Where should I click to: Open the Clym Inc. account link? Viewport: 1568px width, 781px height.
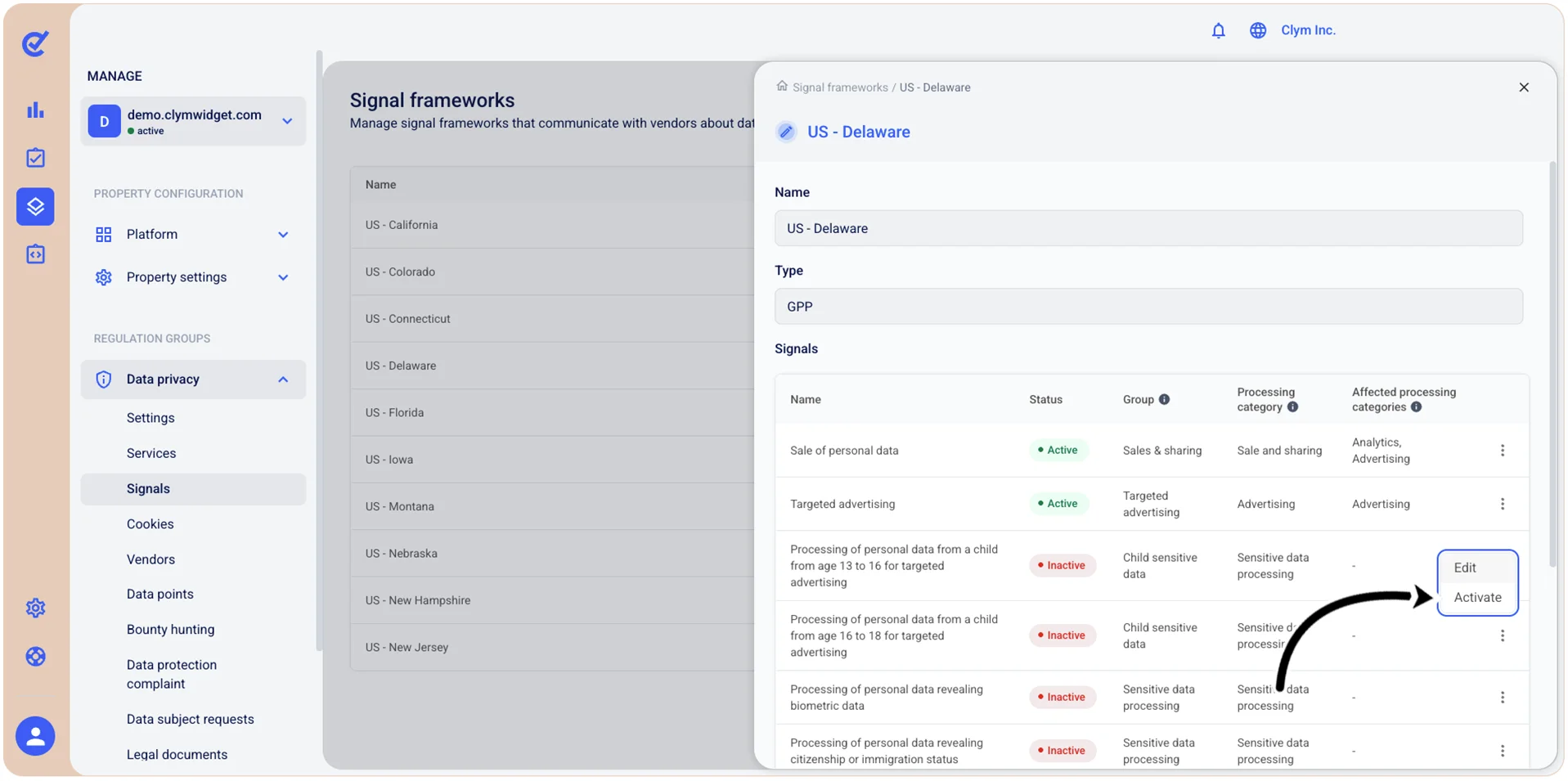1308,30
